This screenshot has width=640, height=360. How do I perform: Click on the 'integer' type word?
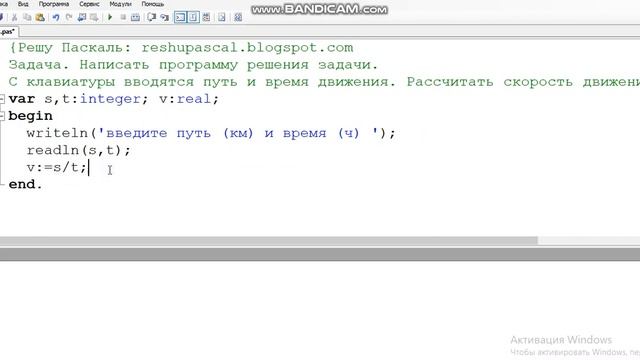coord(110,99)
